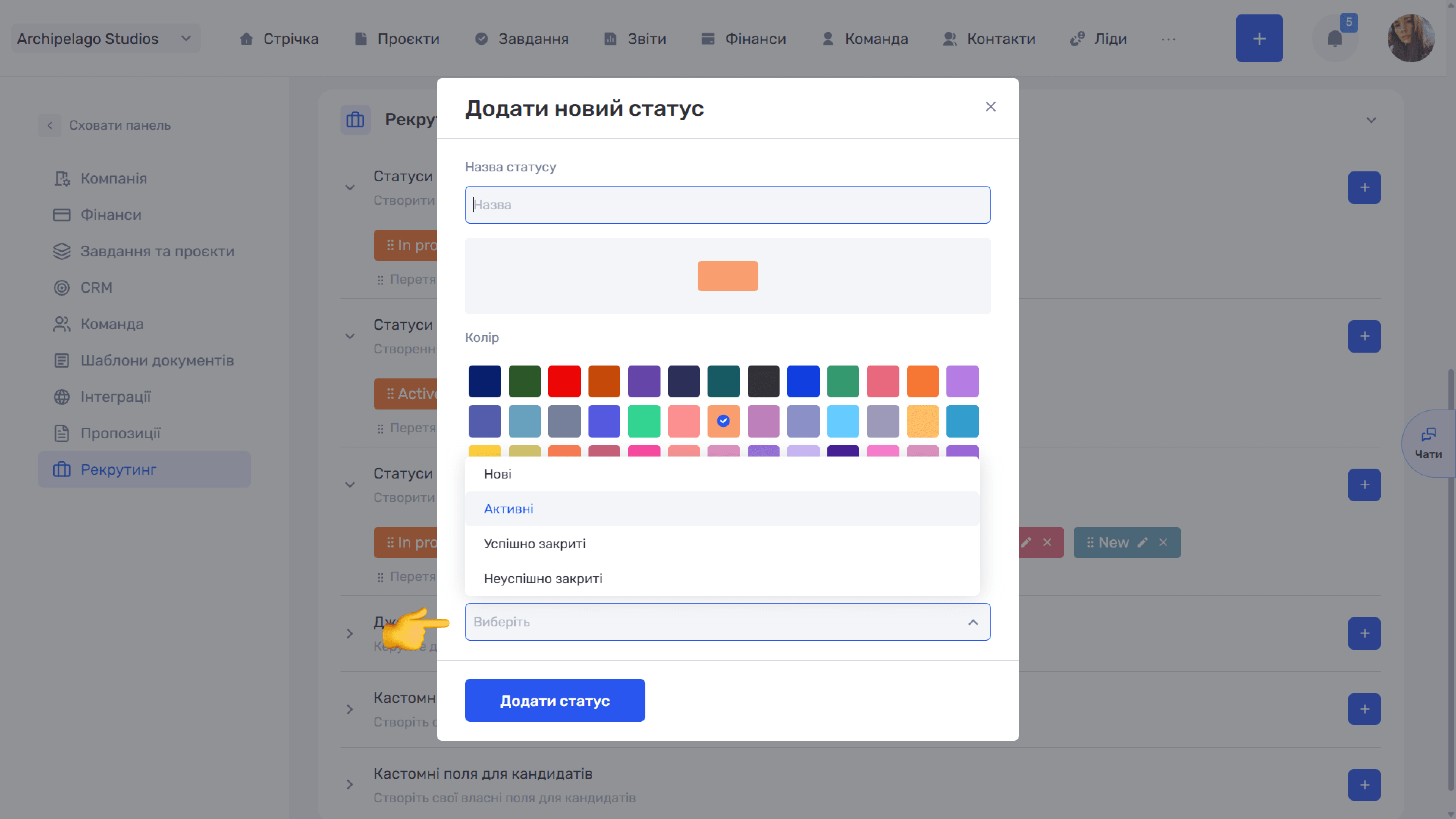Viewport: 1456px width, 819px height.
Task: Pick the bright red color swatch
Action: tap(564, 381)
